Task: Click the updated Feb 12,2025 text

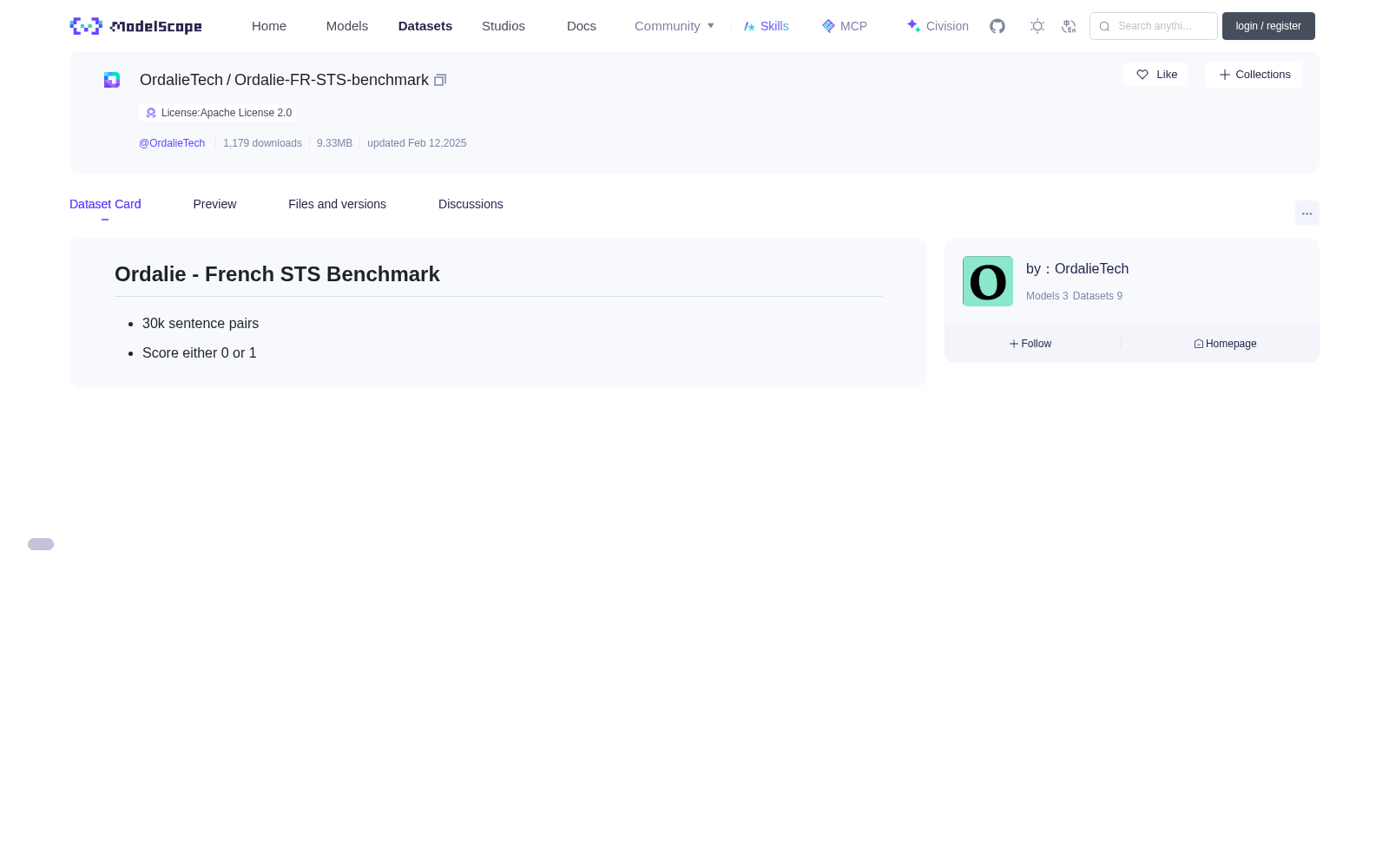Action: (x=417, y=143)
